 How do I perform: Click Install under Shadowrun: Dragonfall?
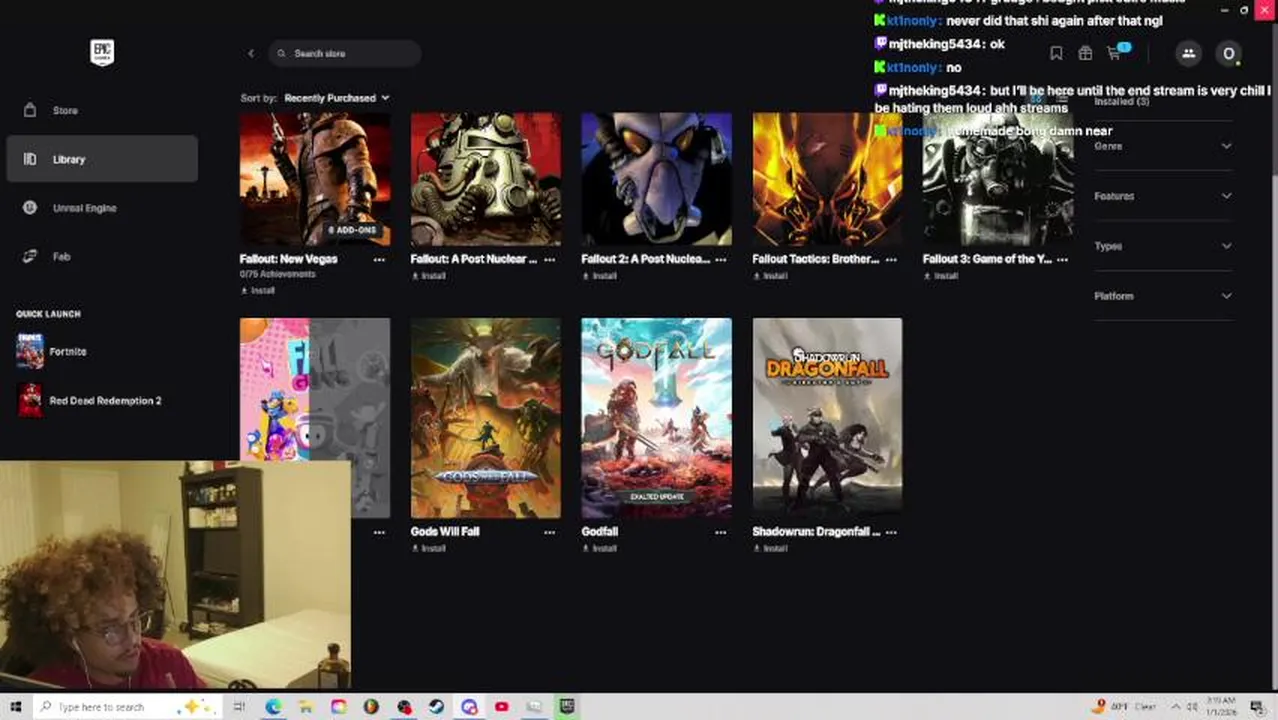(771, 549)
